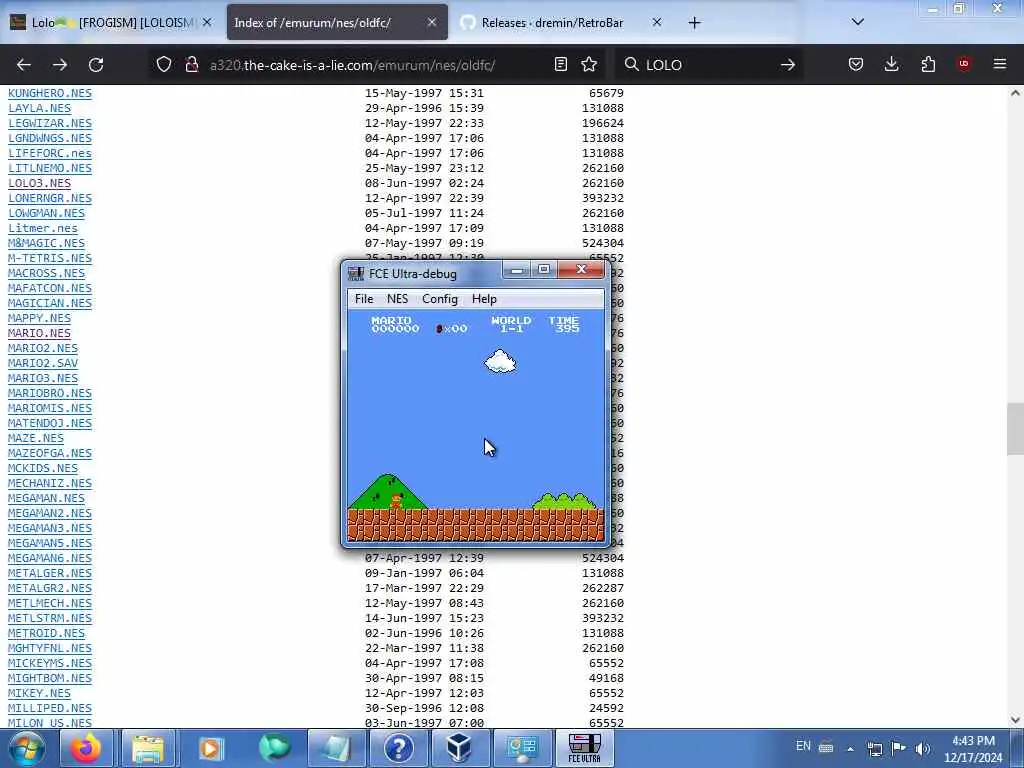1024x768 pixels.
Task: Open the Help menu in FCE Ultra
Action: click(484, 298)
